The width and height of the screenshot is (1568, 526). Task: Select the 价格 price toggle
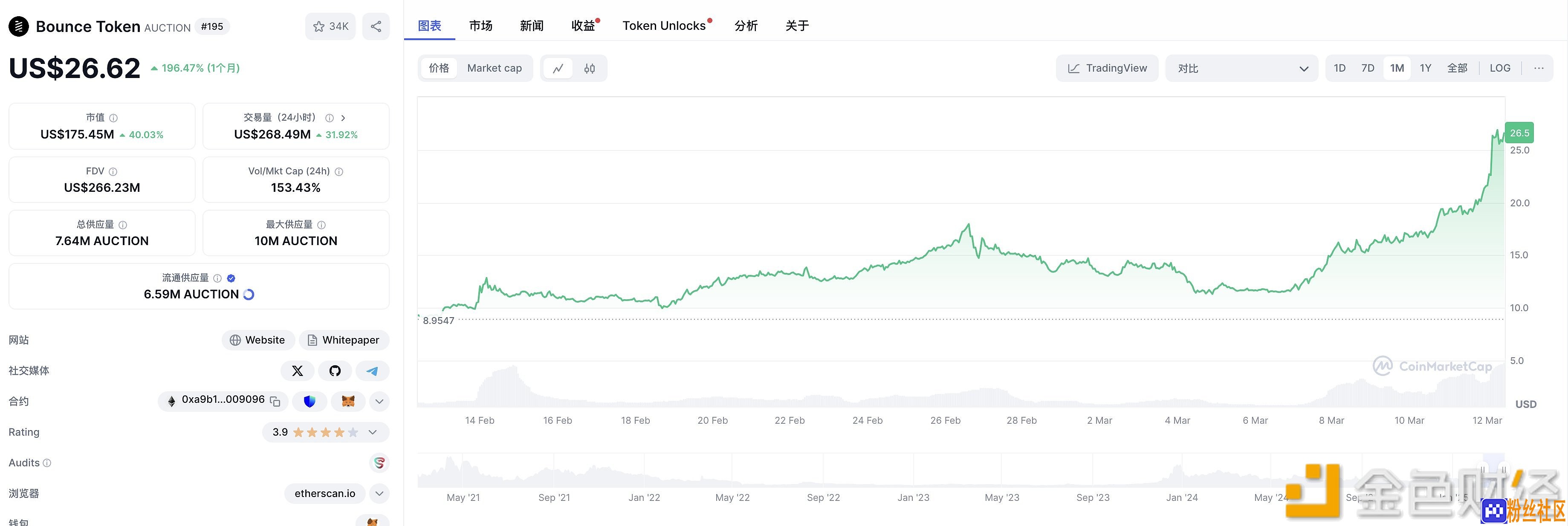[439, 68]
